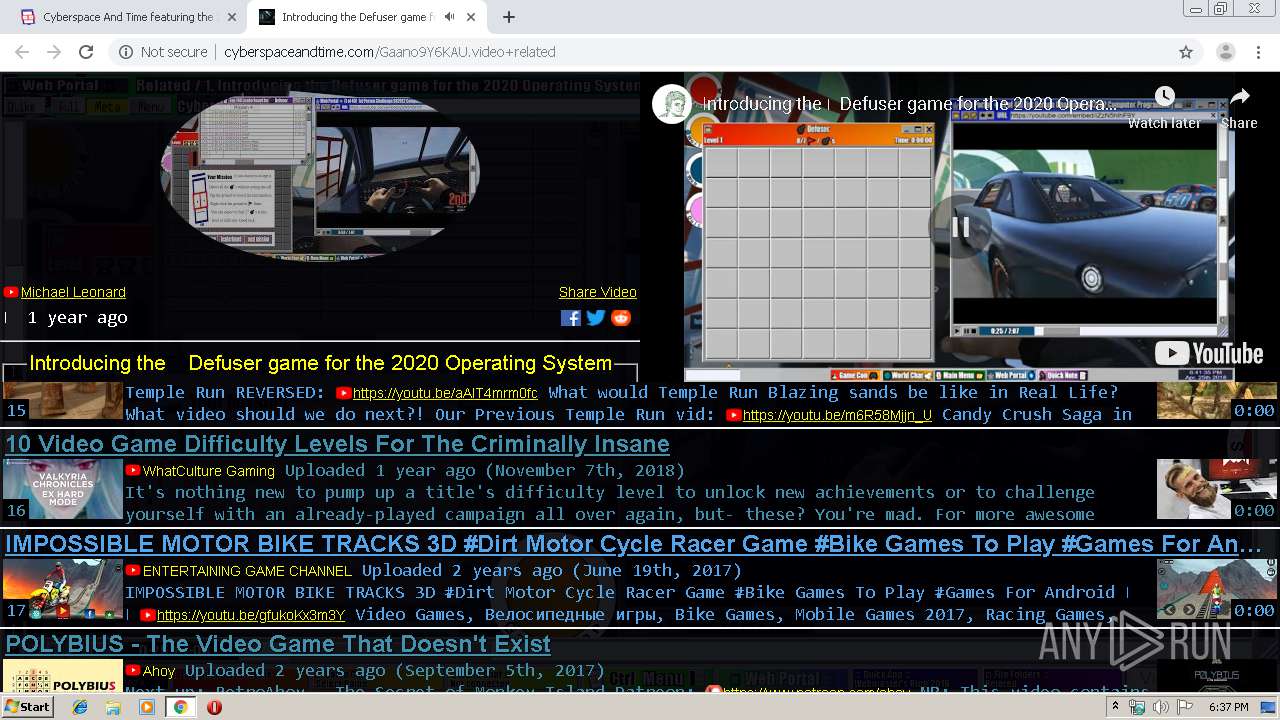Click YouTube icon beside ENTERTAINING GAME CHANNEL
This screenshot has width=1280, height=720.
[x=132, y=570]
